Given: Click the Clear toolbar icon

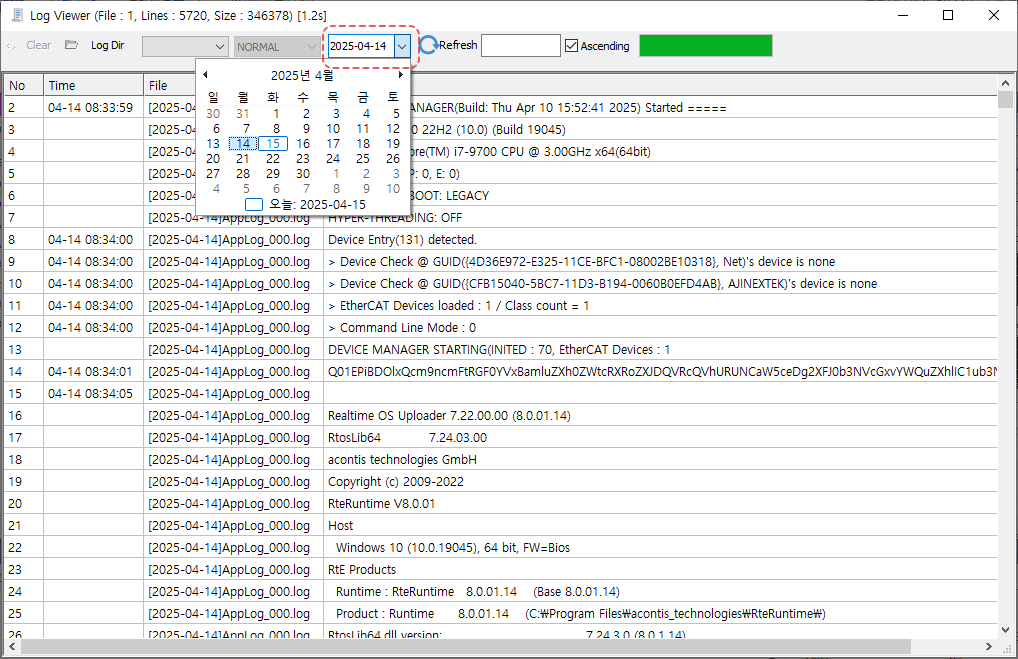Looking at the screenshot, I should click(11, 45).
